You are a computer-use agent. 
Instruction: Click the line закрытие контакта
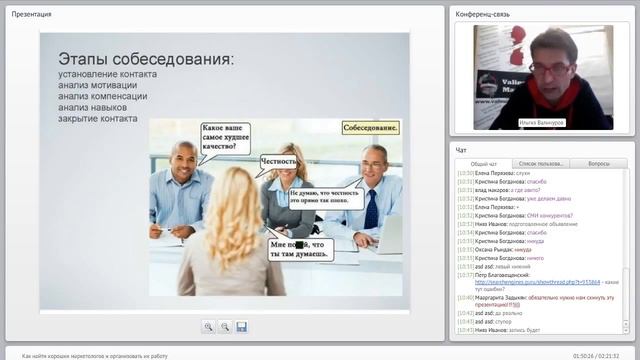click(98, 119)
